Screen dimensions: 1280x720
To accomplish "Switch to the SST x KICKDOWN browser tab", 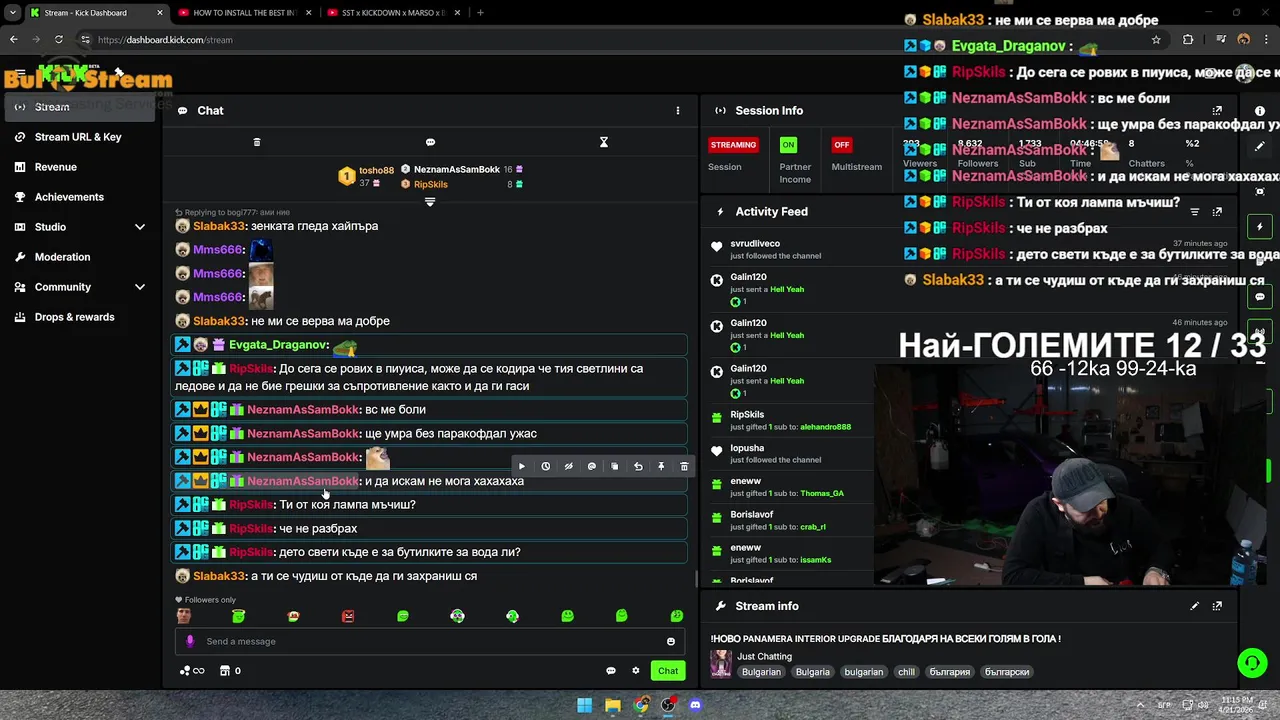I will pyautogui.click(x=395, y=13).
